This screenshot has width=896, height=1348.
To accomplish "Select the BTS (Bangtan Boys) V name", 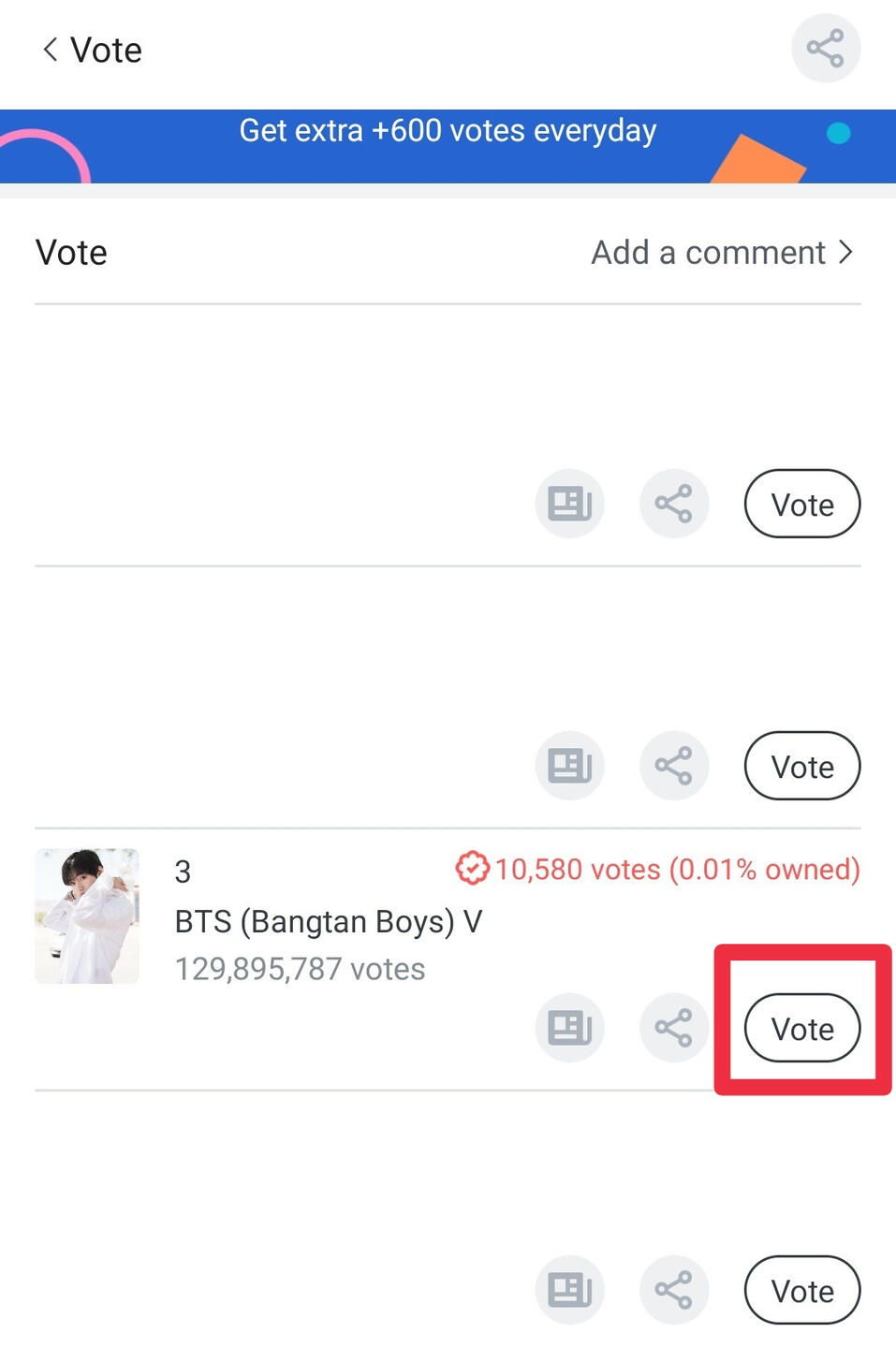I will [328, 921].
